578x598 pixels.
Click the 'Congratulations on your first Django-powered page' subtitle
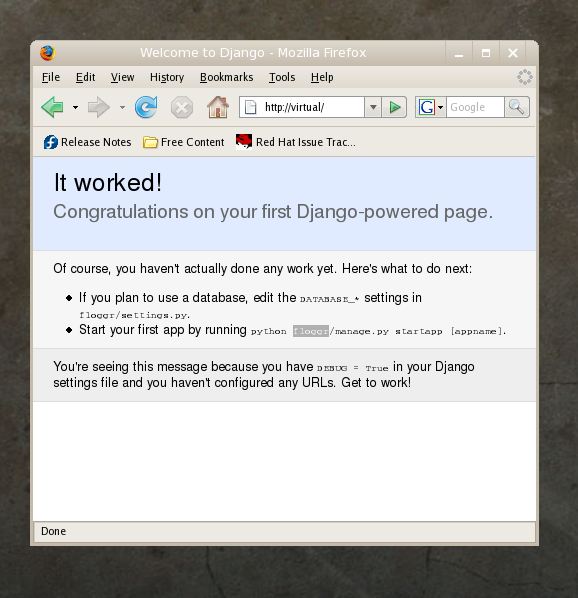pos(273,212)
